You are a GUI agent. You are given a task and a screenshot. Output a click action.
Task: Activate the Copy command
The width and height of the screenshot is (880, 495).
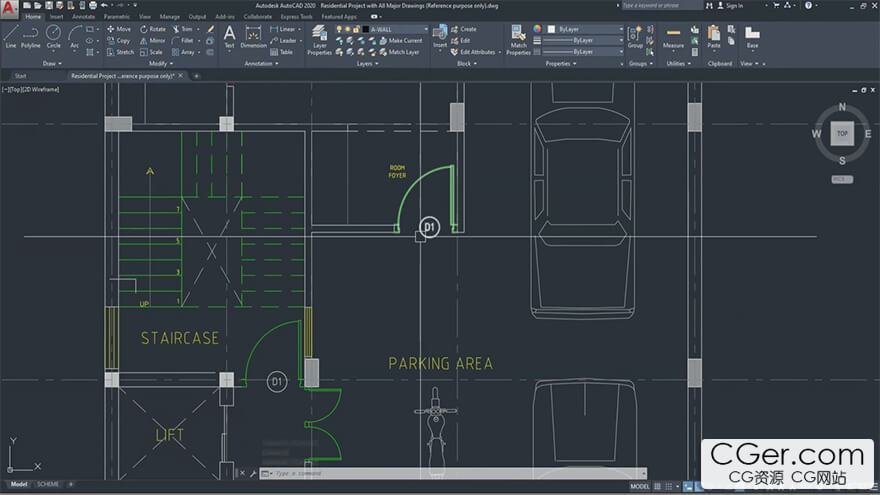click(x=118, y=40)
